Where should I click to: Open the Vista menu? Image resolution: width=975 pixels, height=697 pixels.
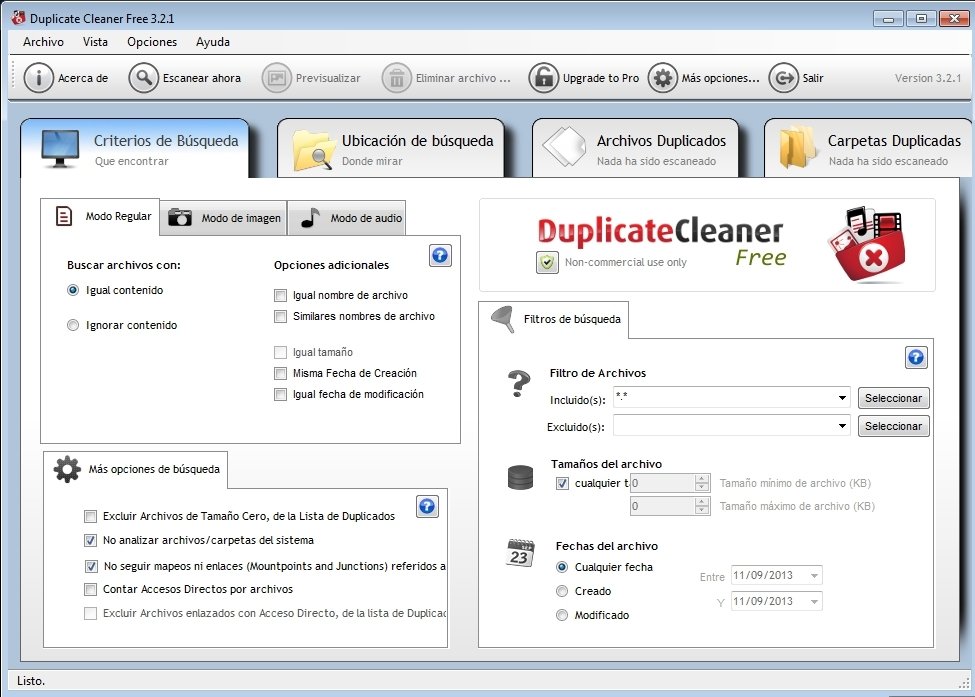[x=95, y=42]
